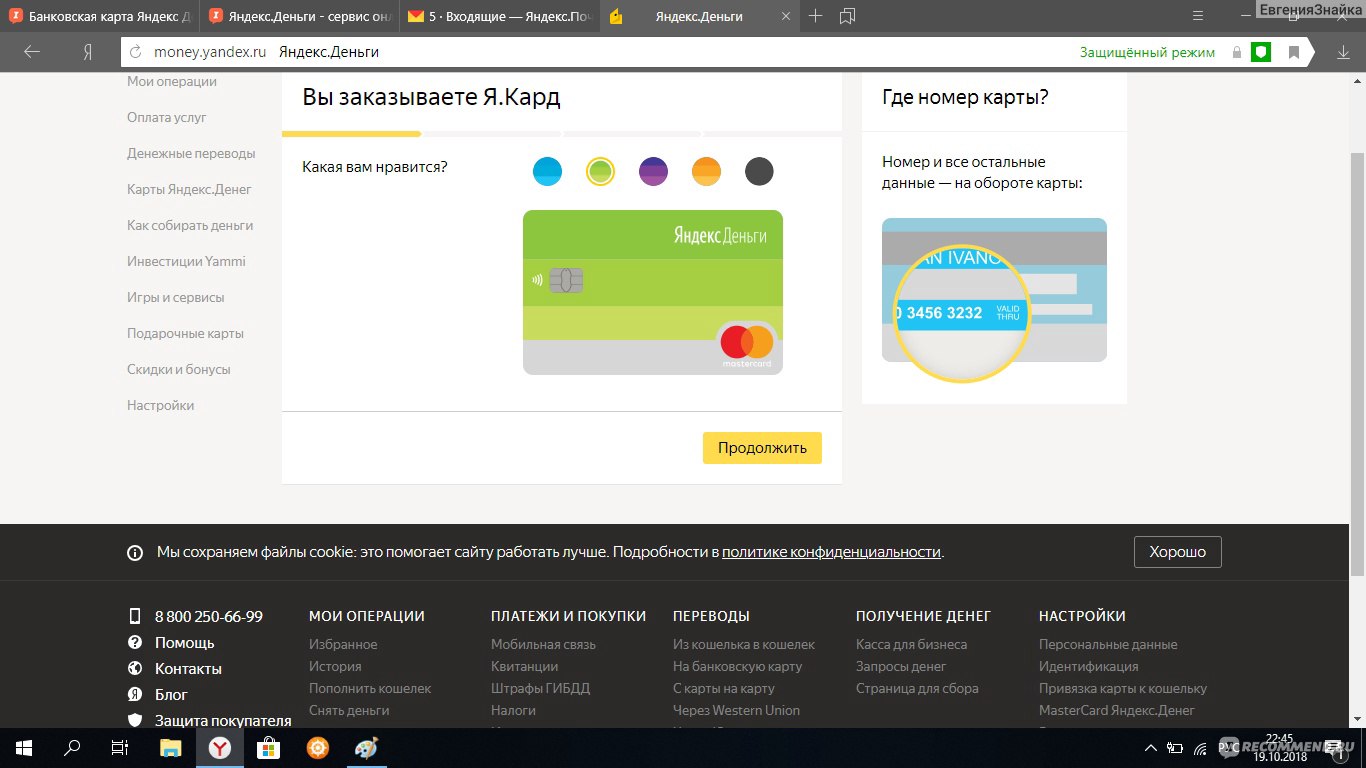Open Мои операции in sidebar
The image size is (1366, 768).
point(172,82)
